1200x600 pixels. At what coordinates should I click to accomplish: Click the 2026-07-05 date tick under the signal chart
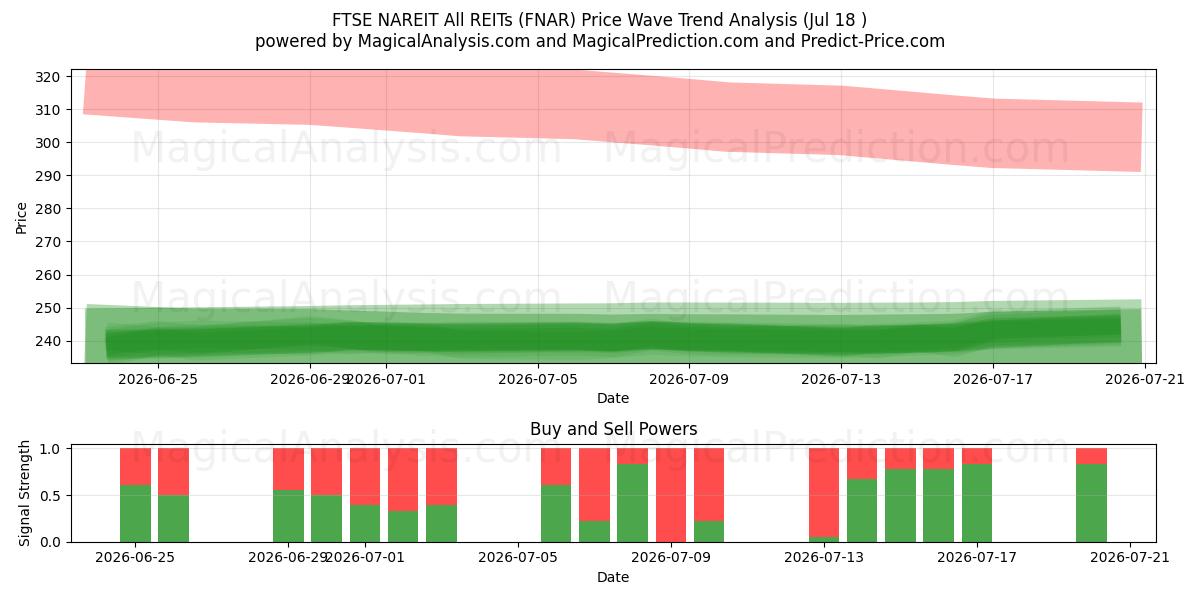[518, 558]
